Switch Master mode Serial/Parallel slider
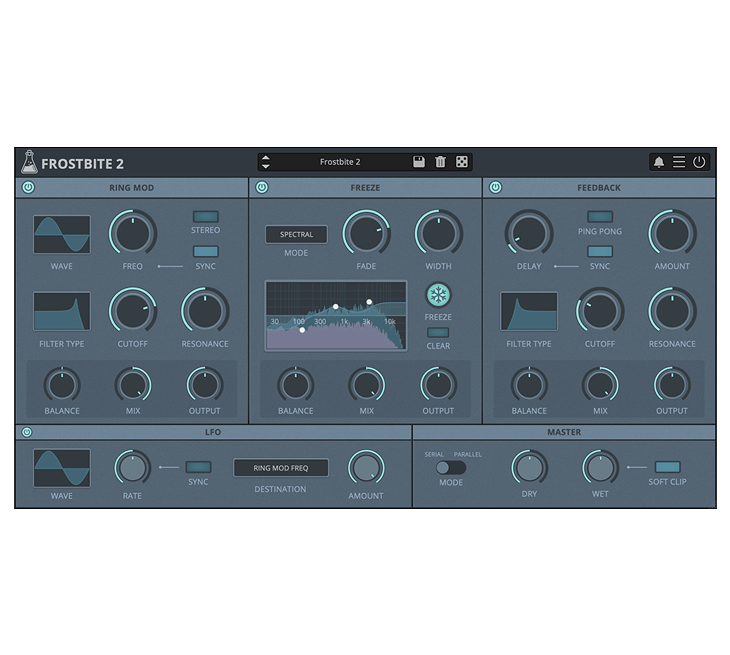Image resolution: width=730 pixels, height=655 pixels. click(451, 467)
